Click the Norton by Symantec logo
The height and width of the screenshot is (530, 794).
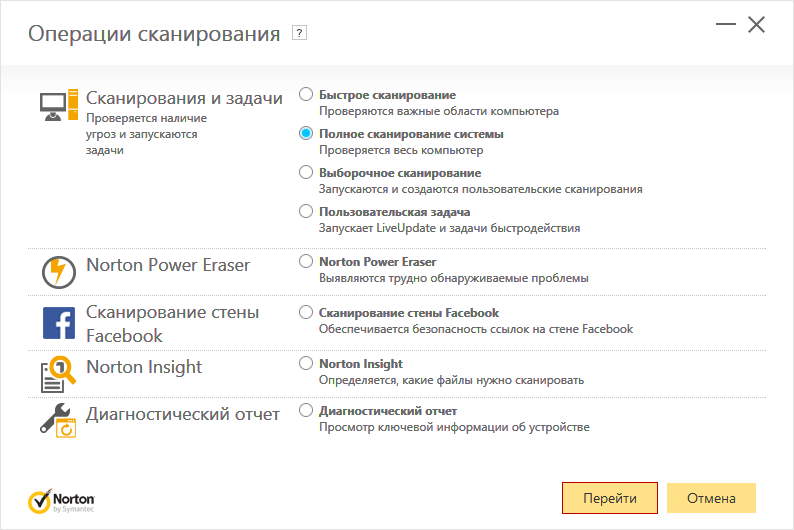61,501
